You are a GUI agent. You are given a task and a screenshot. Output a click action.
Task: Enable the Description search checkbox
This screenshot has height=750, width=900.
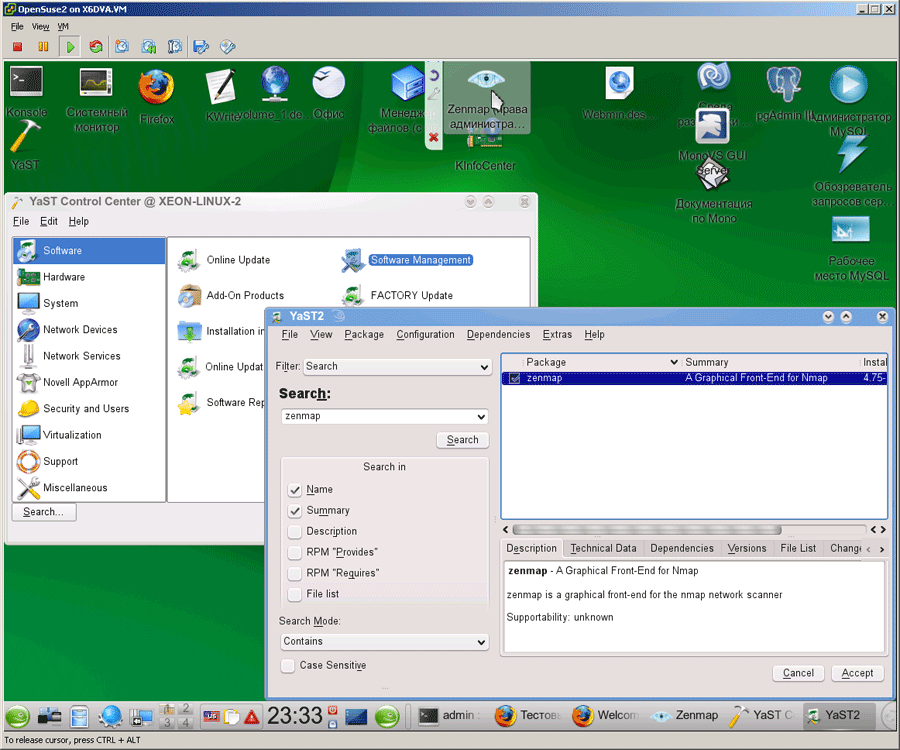(294, 532)
